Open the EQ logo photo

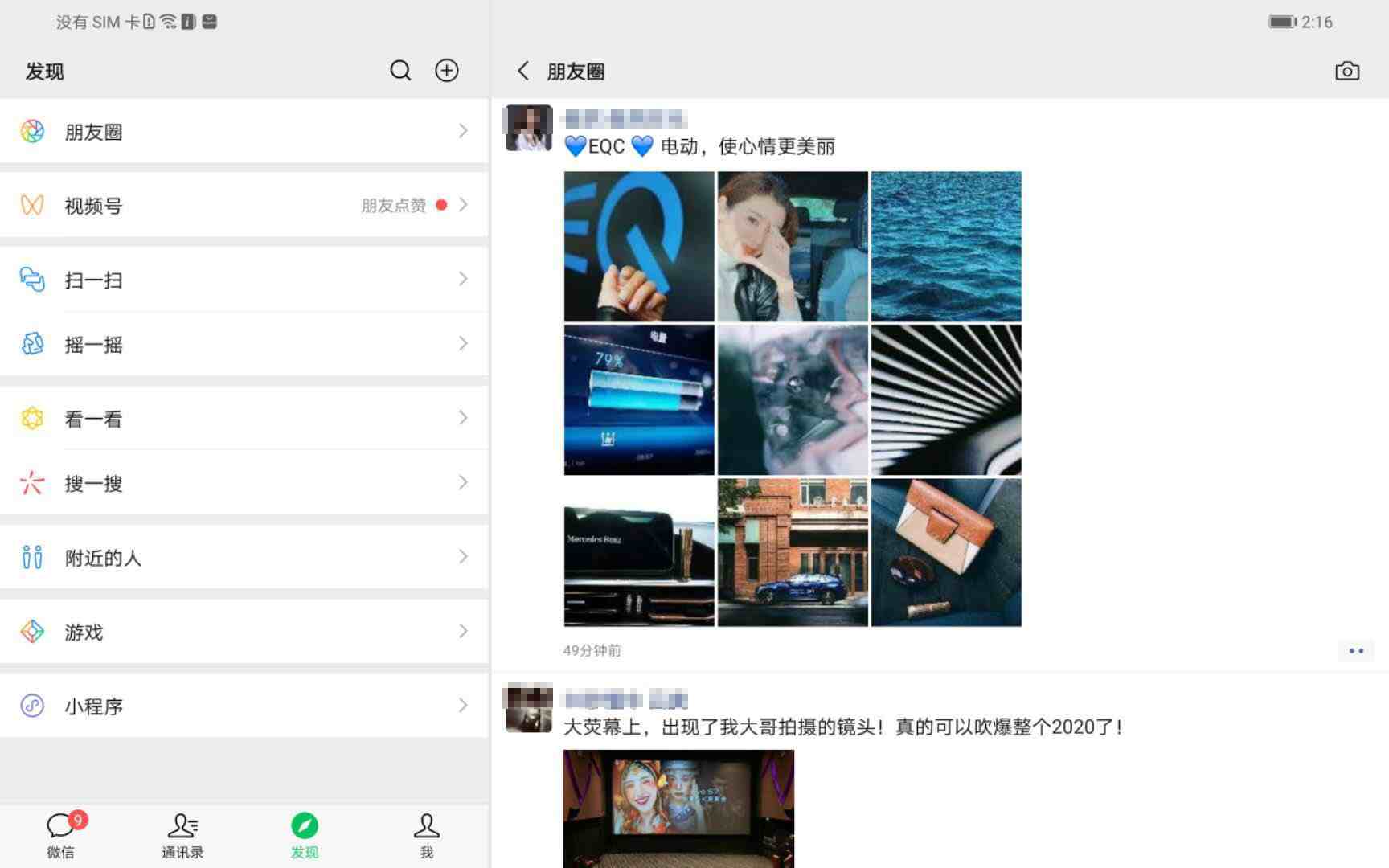pos(639,246)
